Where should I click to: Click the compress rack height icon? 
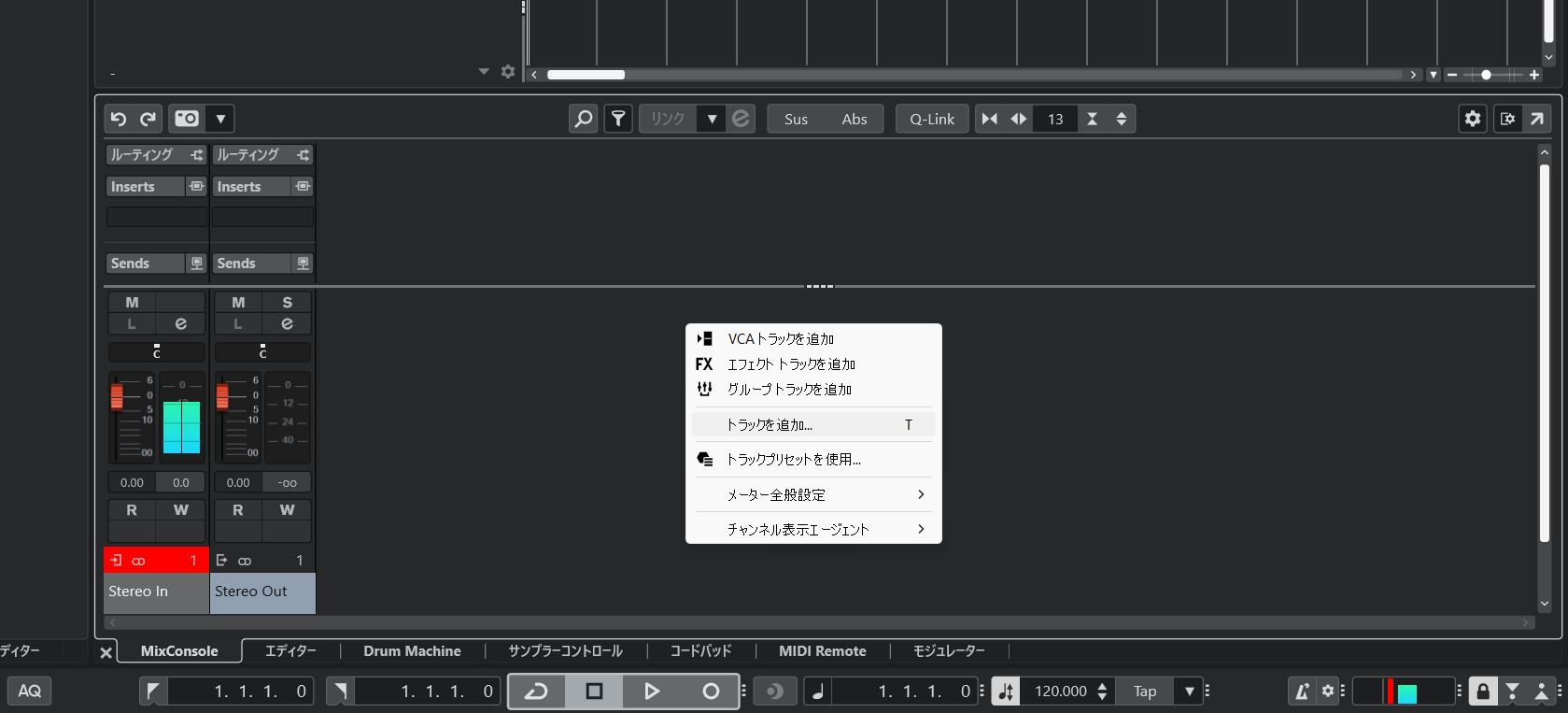pyautogui.click(x=1092, y=119)
